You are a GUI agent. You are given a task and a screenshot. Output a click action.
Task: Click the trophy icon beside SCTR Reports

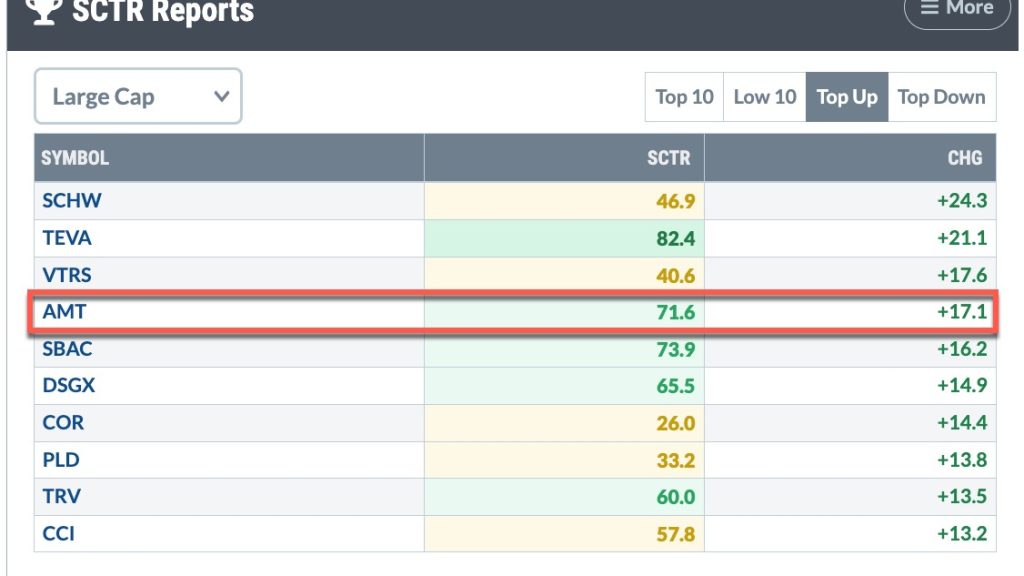pyautogui.click(x=44, y=11)
